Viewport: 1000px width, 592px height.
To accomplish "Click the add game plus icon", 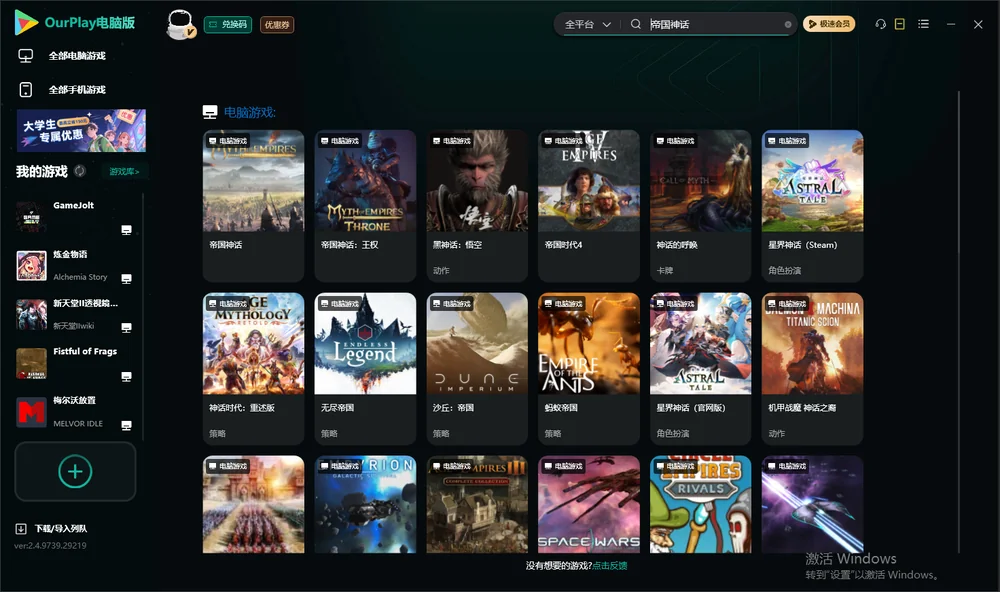I will 75,471.
